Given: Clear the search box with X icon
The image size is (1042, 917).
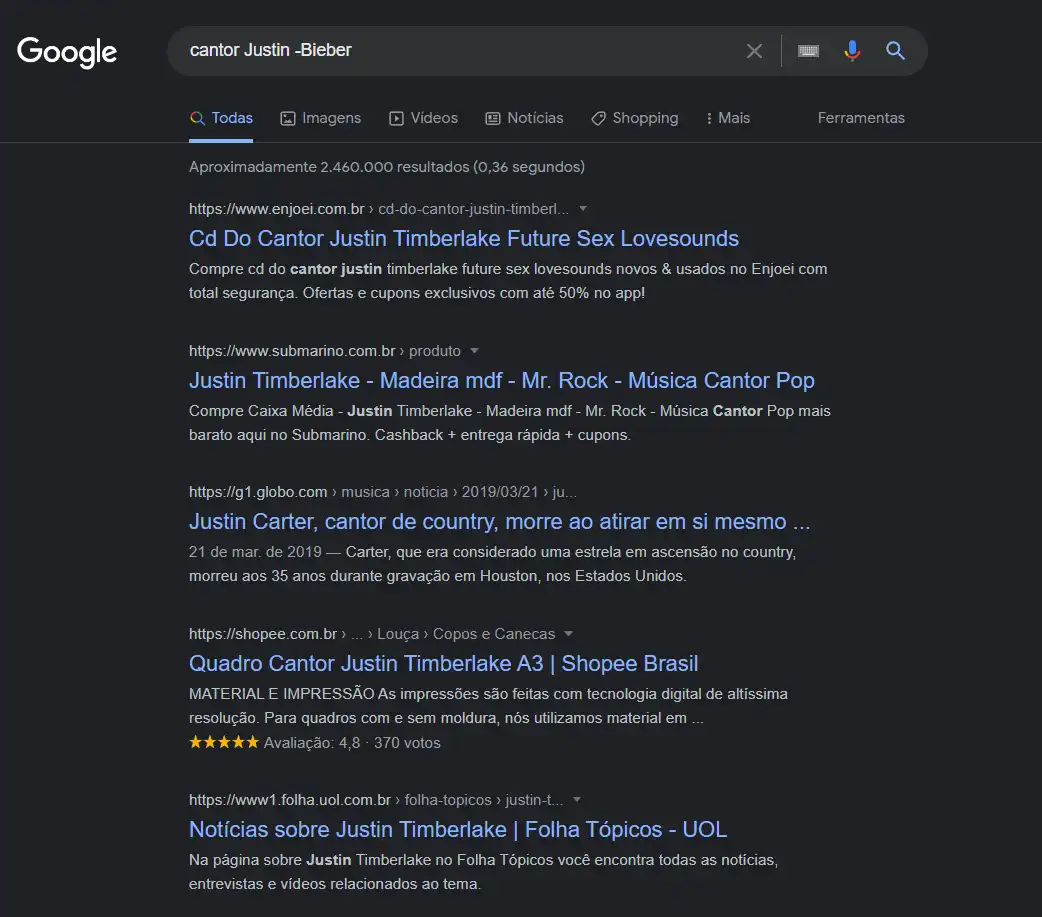Looking at the screenshot, I should pos(754,51).
